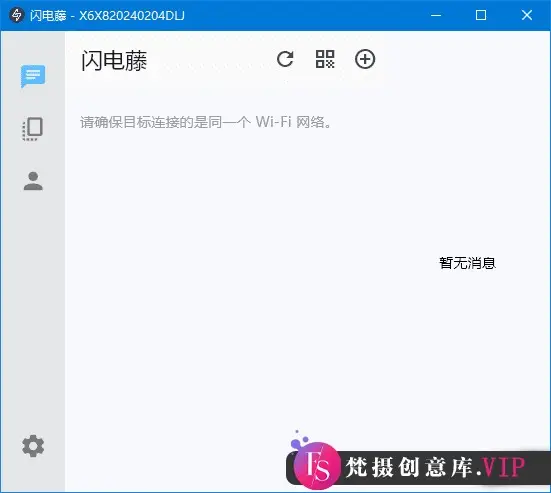Minimize the 闪电藤 window
This screenshot has width=551, height=493.
436,15
